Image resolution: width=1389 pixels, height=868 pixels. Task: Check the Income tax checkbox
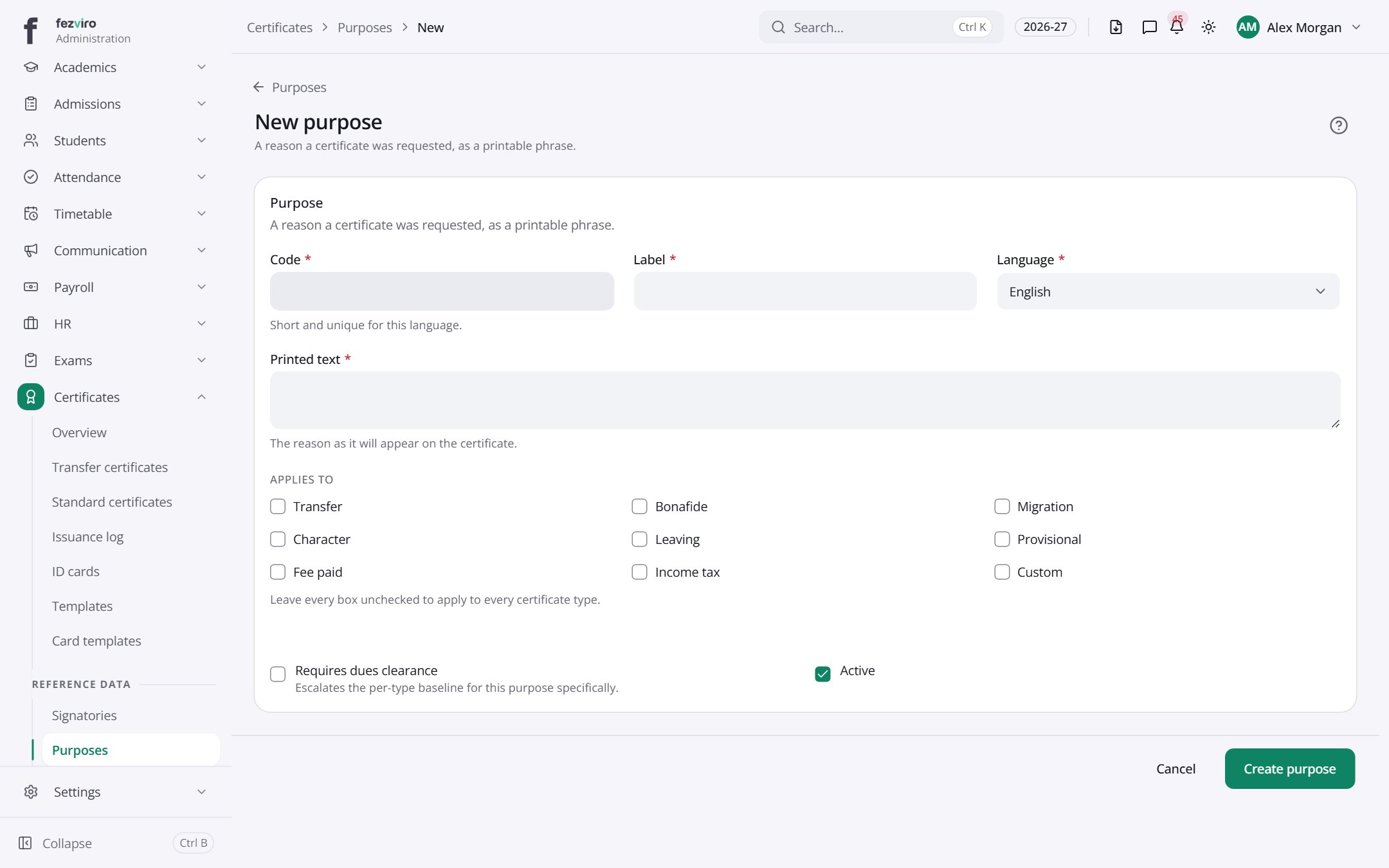click(x=639, y=572)
